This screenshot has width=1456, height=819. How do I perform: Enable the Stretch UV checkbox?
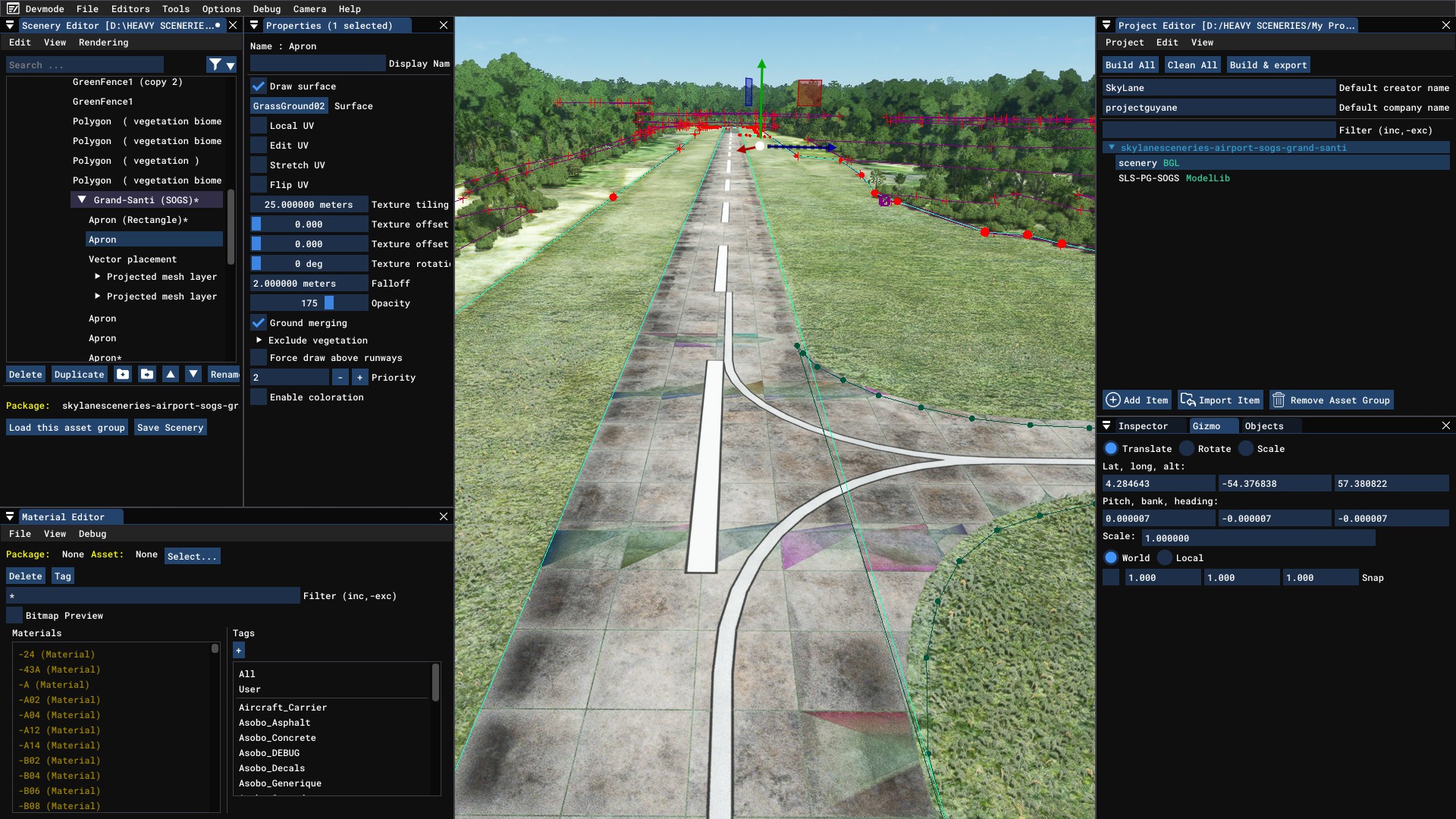coord(259,165)
